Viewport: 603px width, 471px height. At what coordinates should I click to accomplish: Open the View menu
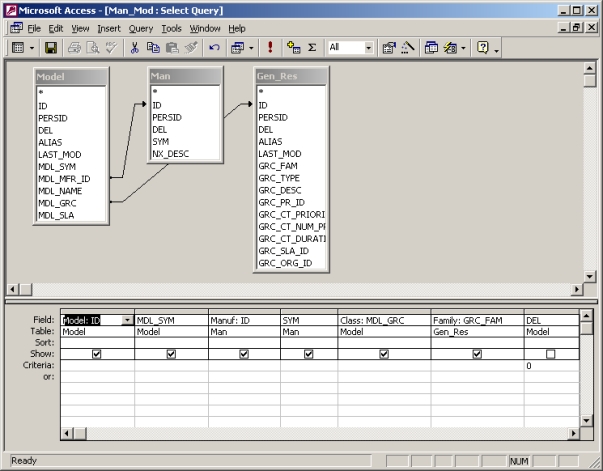(x=80, y=28)
